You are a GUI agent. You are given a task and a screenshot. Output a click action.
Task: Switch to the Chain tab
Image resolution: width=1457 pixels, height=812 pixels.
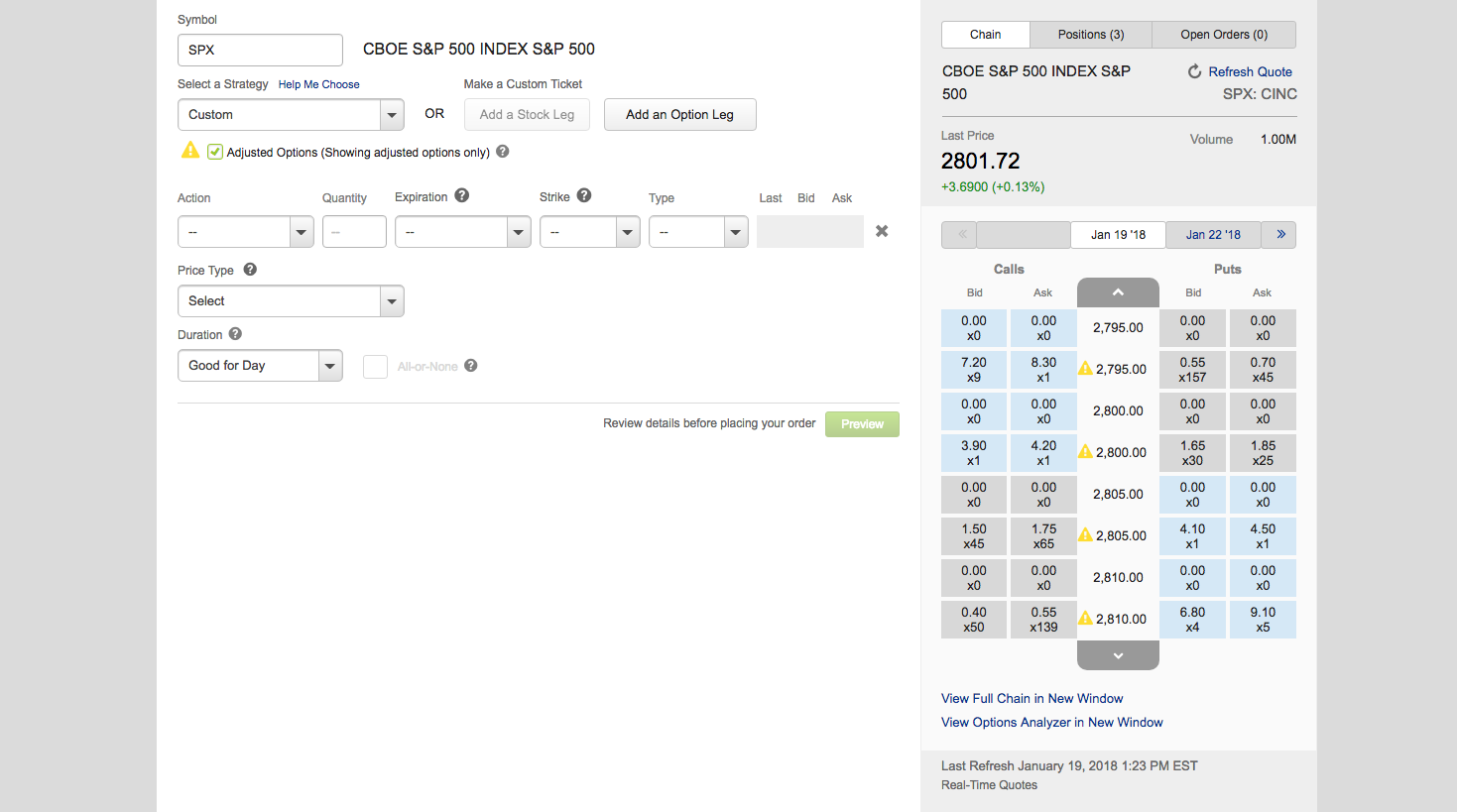[x=986, y=35]
